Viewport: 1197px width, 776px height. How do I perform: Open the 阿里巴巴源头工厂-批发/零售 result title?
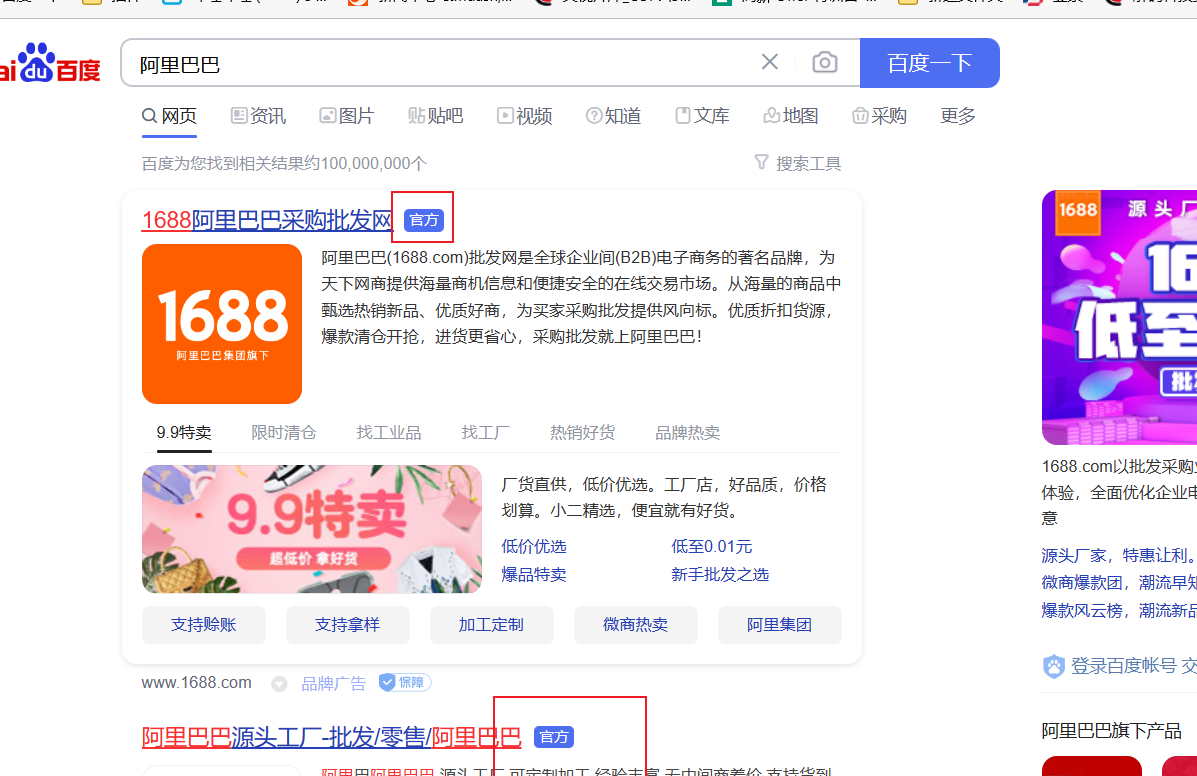pos(331,737)
